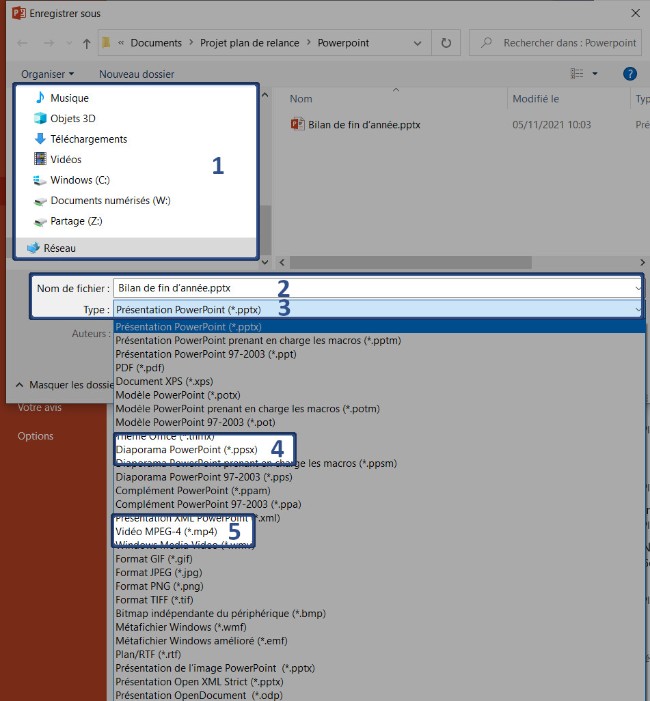Open the recent locations dropdown arrow

68,43
